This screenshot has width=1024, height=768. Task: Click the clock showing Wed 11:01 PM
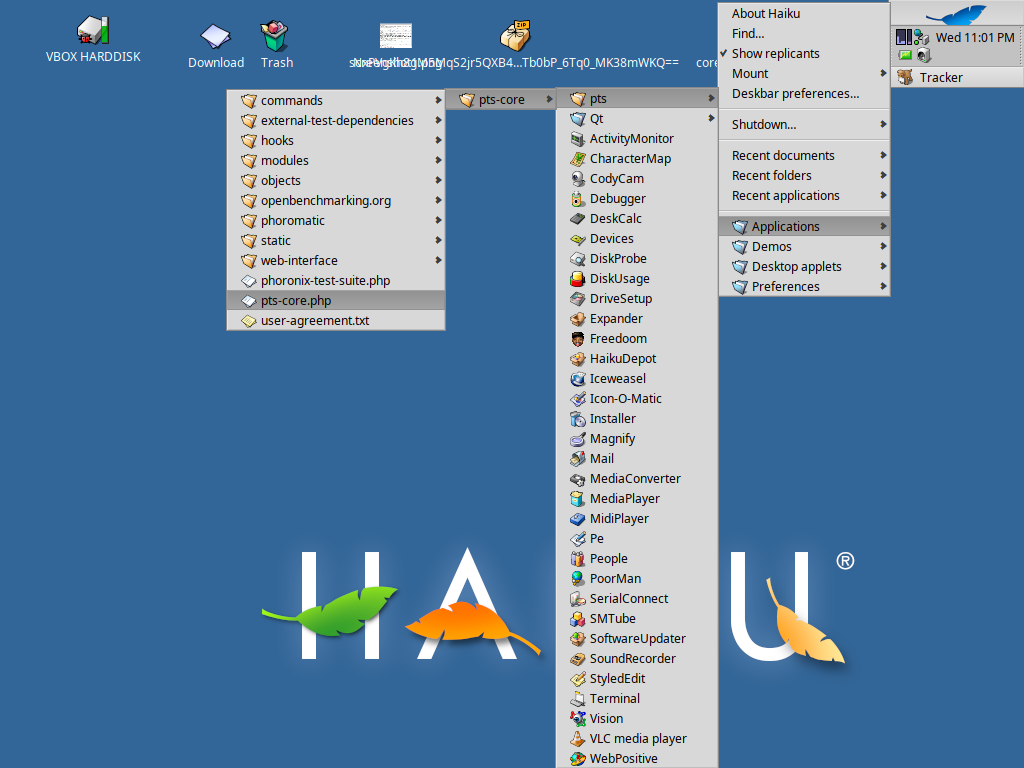click(974, 38)
